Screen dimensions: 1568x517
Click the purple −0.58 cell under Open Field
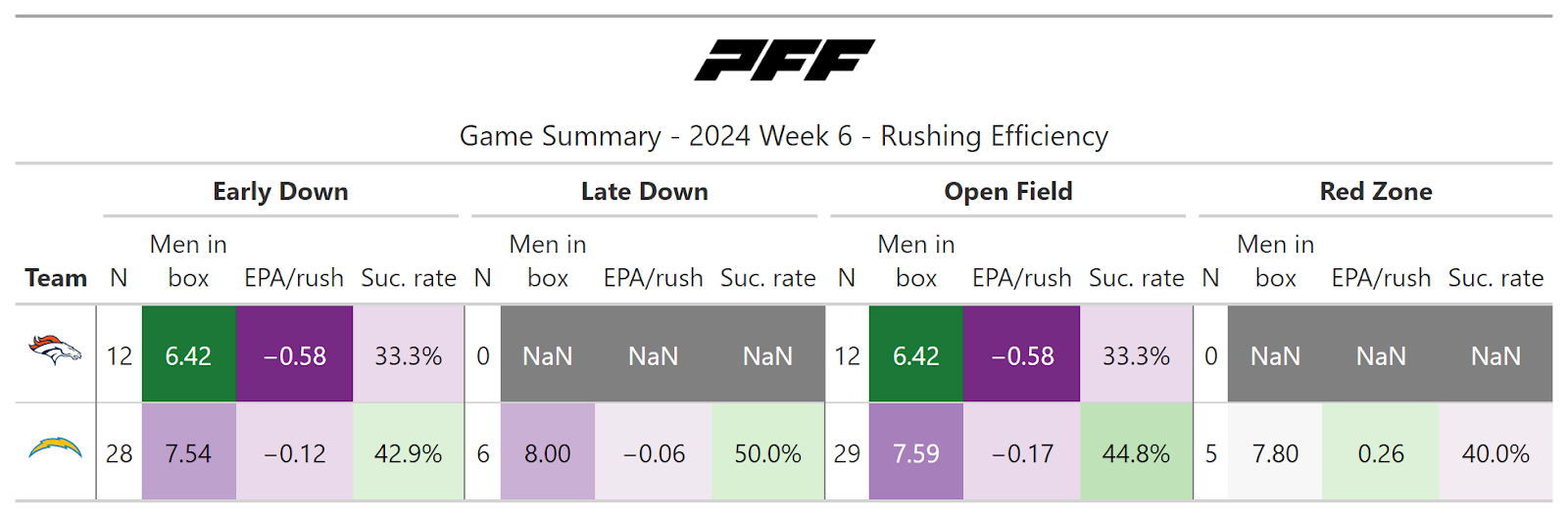pos(1022,355)
